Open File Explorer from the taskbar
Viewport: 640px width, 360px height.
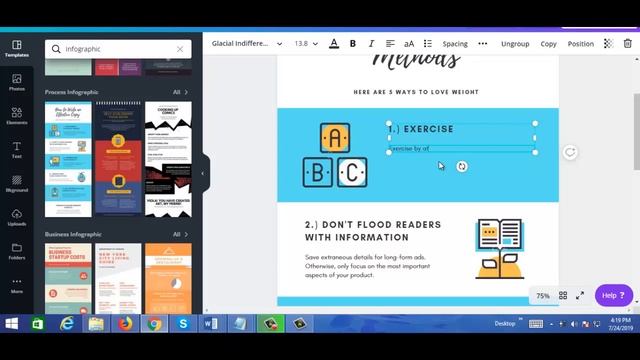coord(96,324)
